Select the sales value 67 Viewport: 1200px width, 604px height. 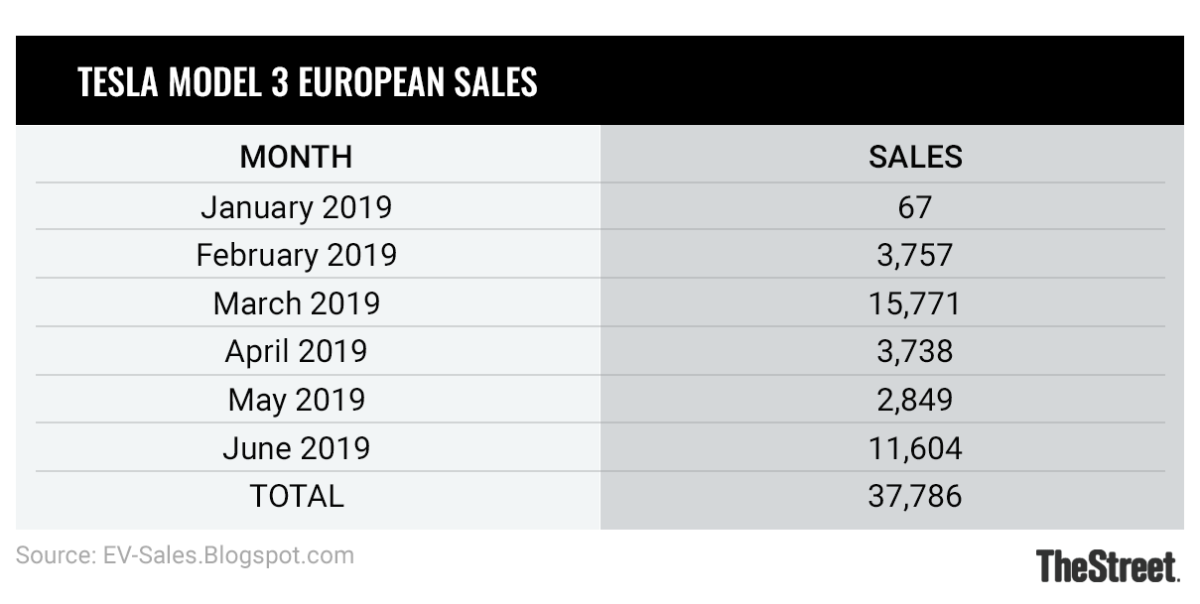click(x=915, y=207)
